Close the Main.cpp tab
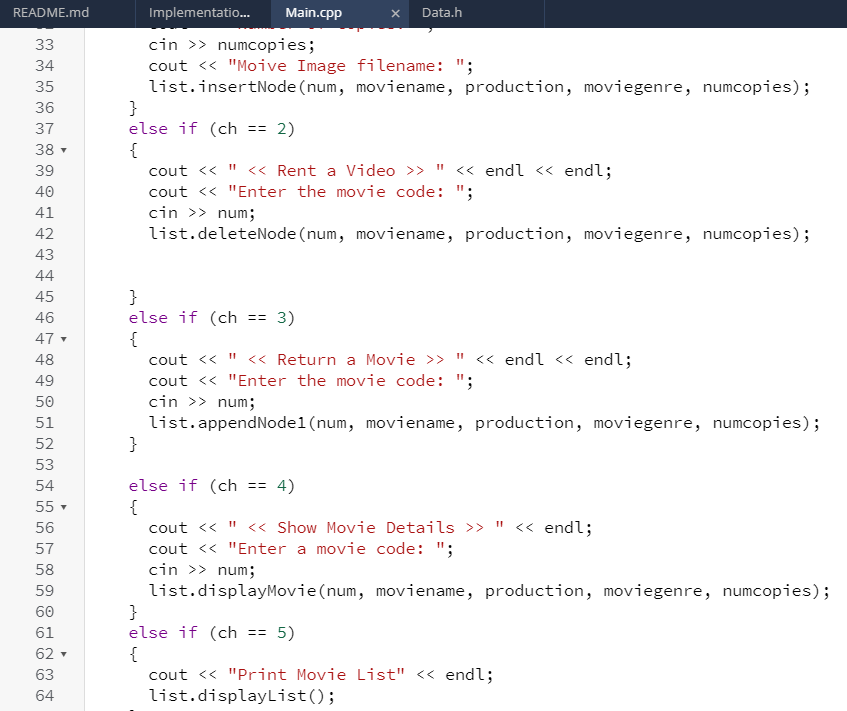Screen dimensions: 847x711 coord(395,14)
